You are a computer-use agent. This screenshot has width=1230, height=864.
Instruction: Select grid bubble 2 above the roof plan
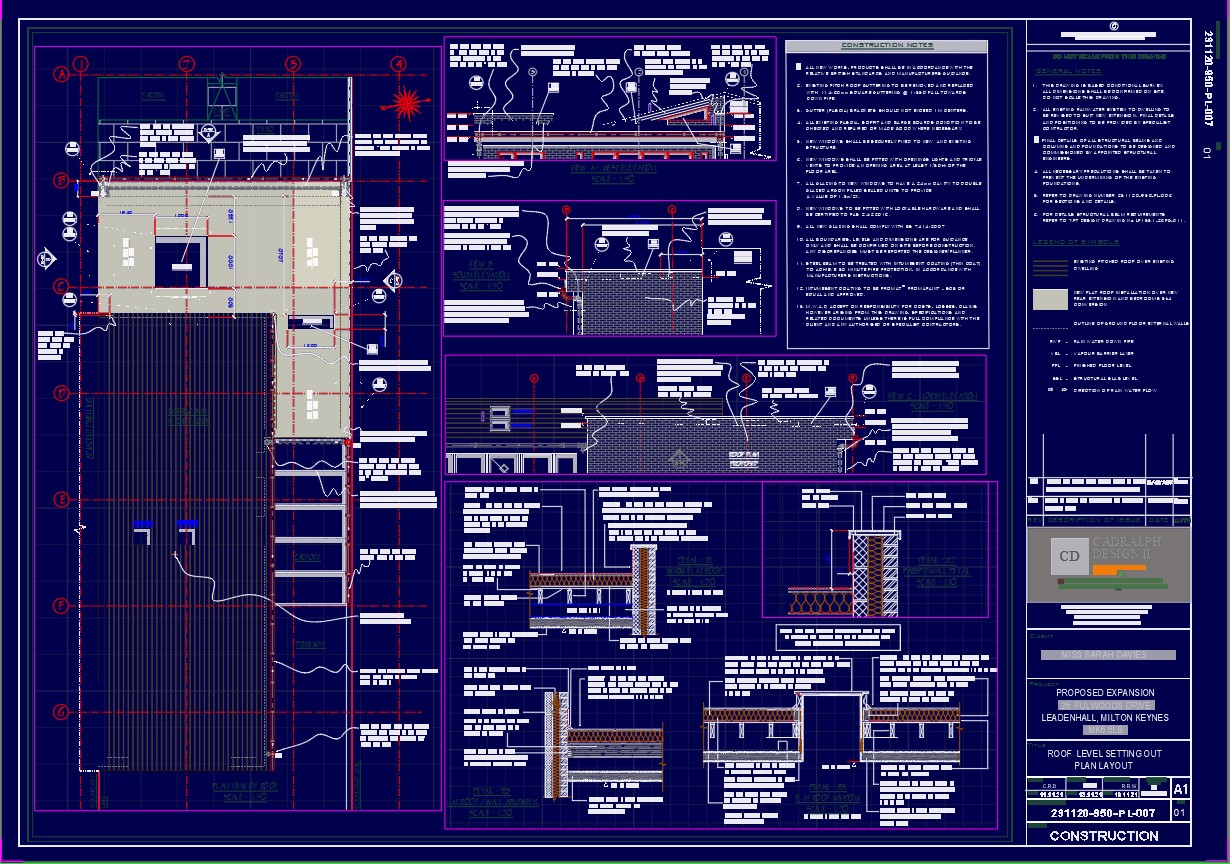click(187, 64)
